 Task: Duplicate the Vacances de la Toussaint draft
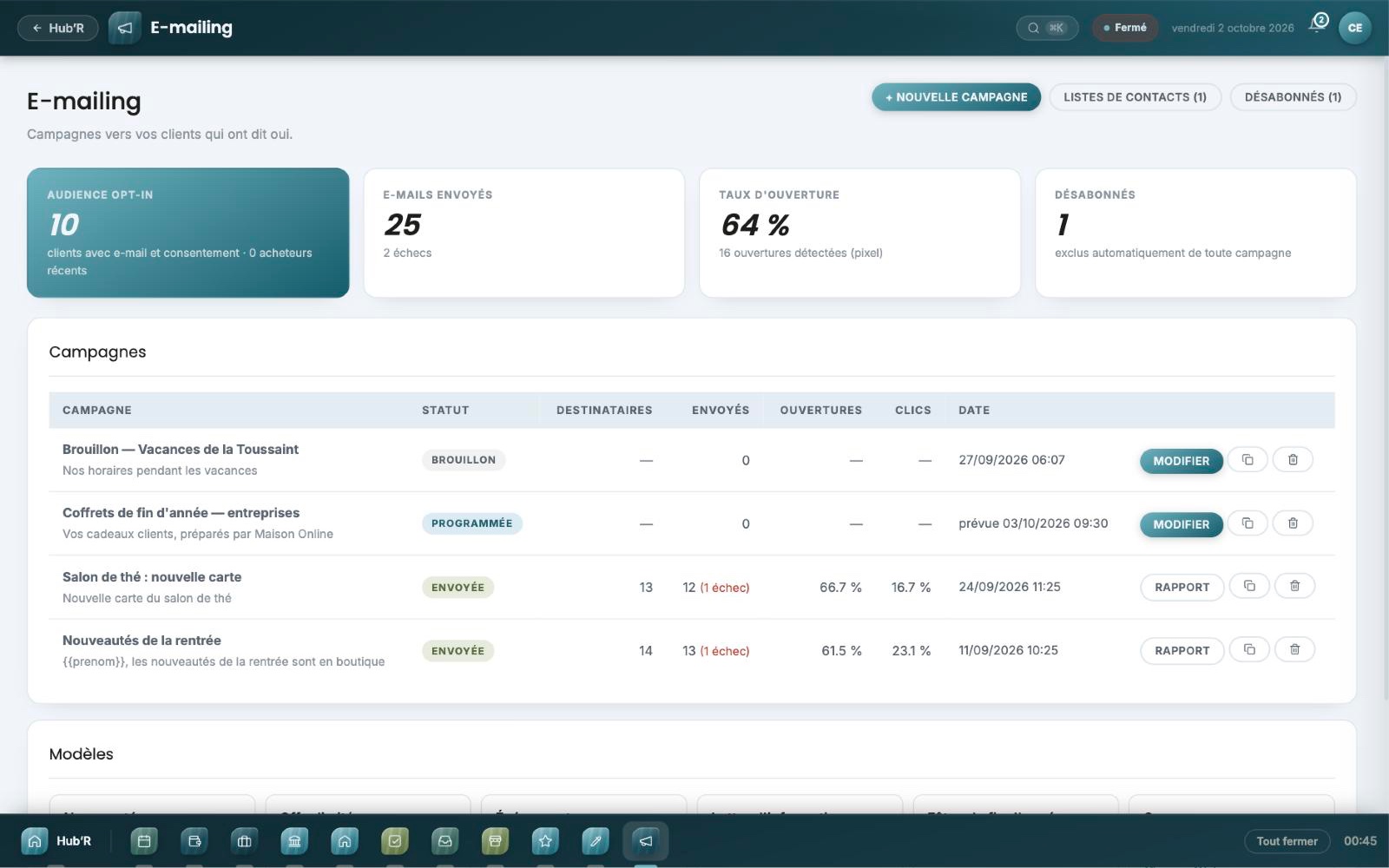(1247, 460)
